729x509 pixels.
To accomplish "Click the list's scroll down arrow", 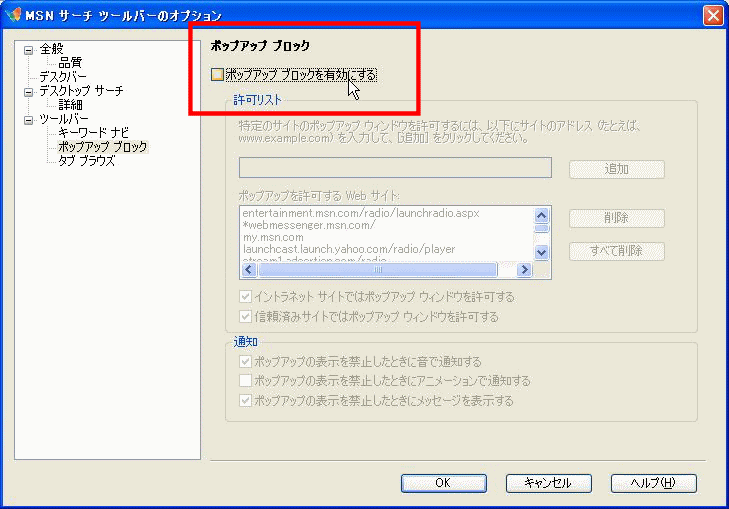I will pyautogui.click(x=542, y=252).
